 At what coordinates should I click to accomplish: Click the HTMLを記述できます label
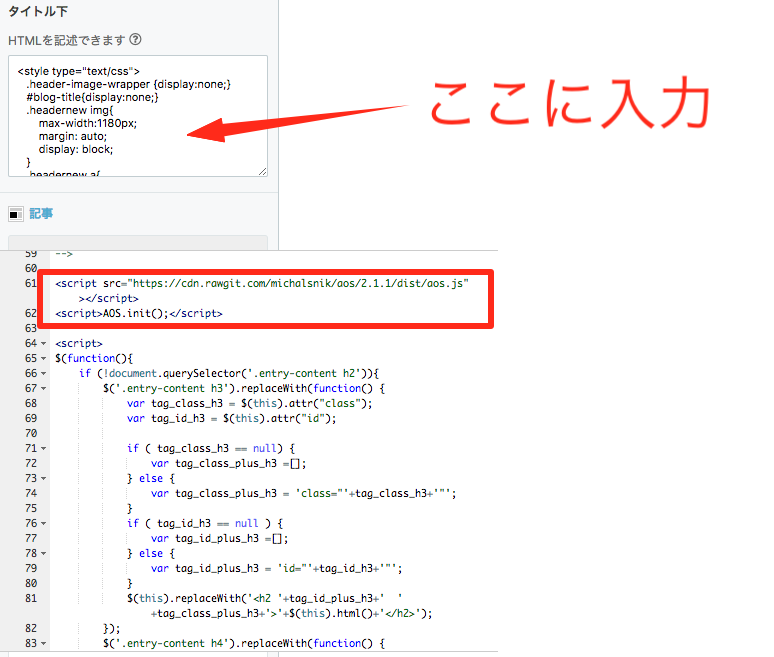pyautogui.click(x=66, y=40)
